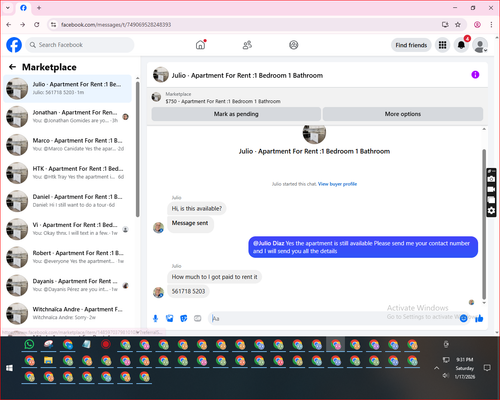500x400 pixels.
Task: Open the Facebook menu grid icon
Action: (442, 45)
